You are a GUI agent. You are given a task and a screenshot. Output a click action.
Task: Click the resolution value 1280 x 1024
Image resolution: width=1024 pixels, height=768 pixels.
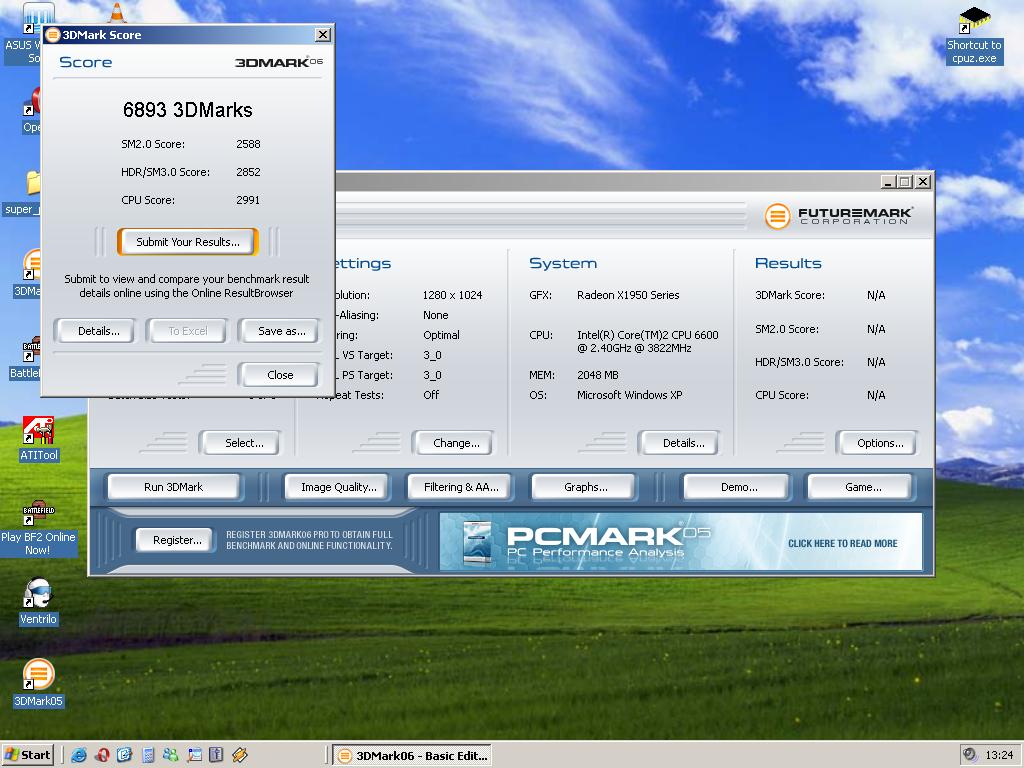(453, 295)
